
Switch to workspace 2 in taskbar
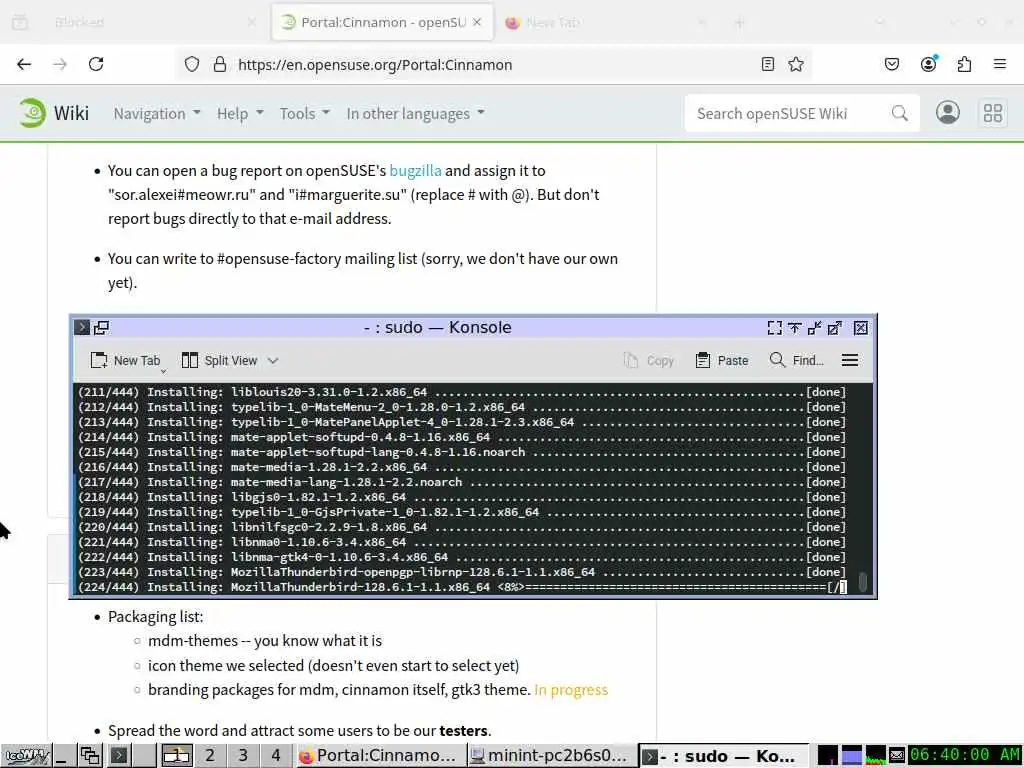tap(210, 756)
